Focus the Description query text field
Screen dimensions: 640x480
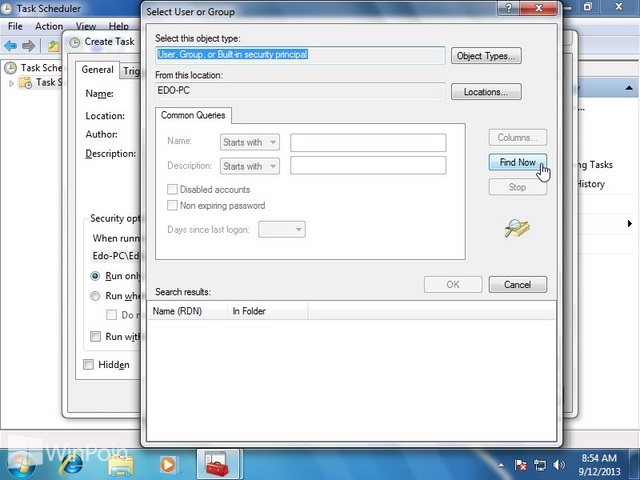point(368,166)
